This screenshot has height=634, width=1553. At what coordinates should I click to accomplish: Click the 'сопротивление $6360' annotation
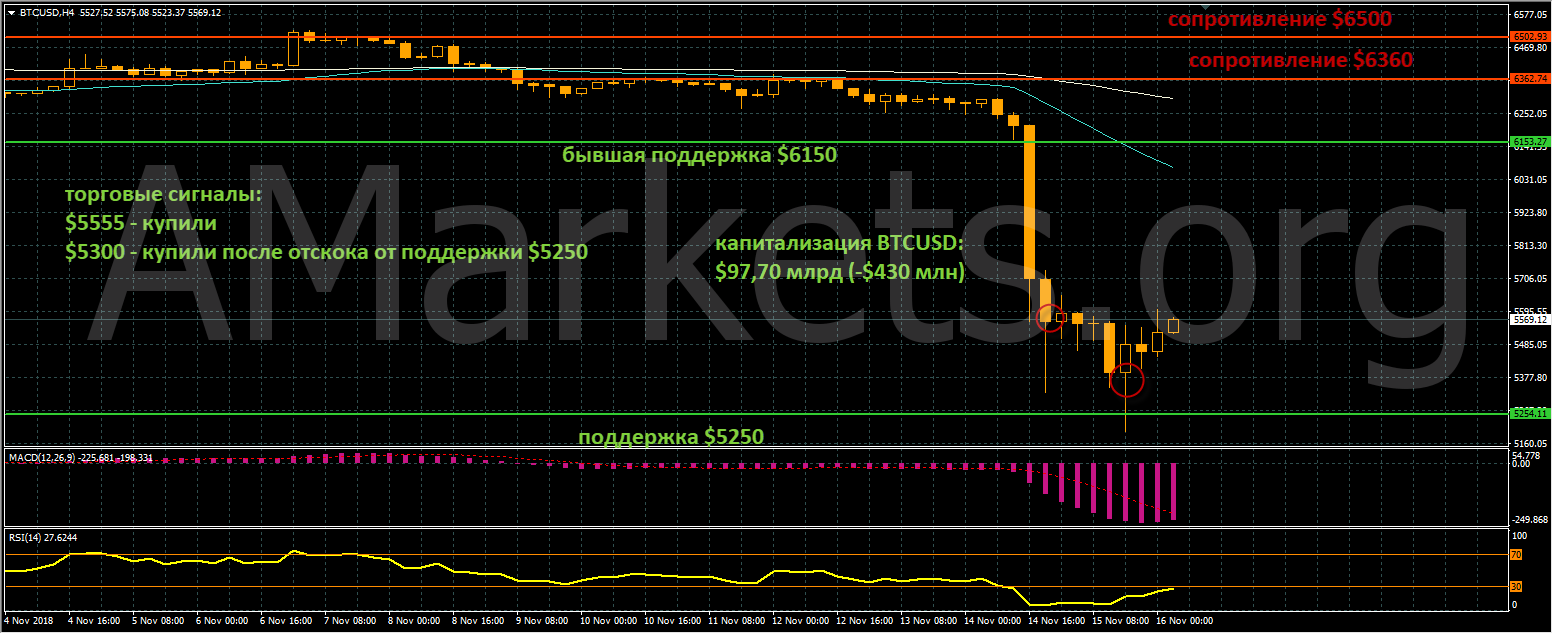(x=1300, y=60)
